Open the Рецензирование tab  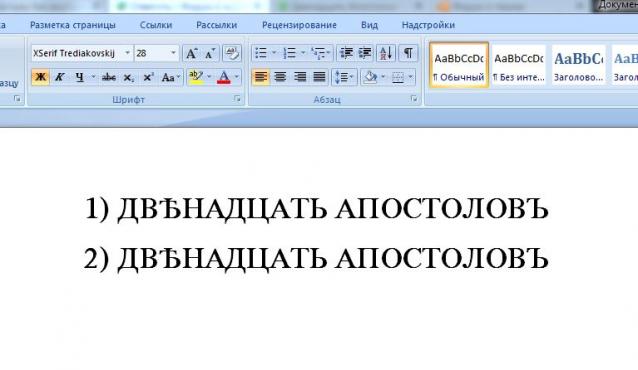[299, 25]
